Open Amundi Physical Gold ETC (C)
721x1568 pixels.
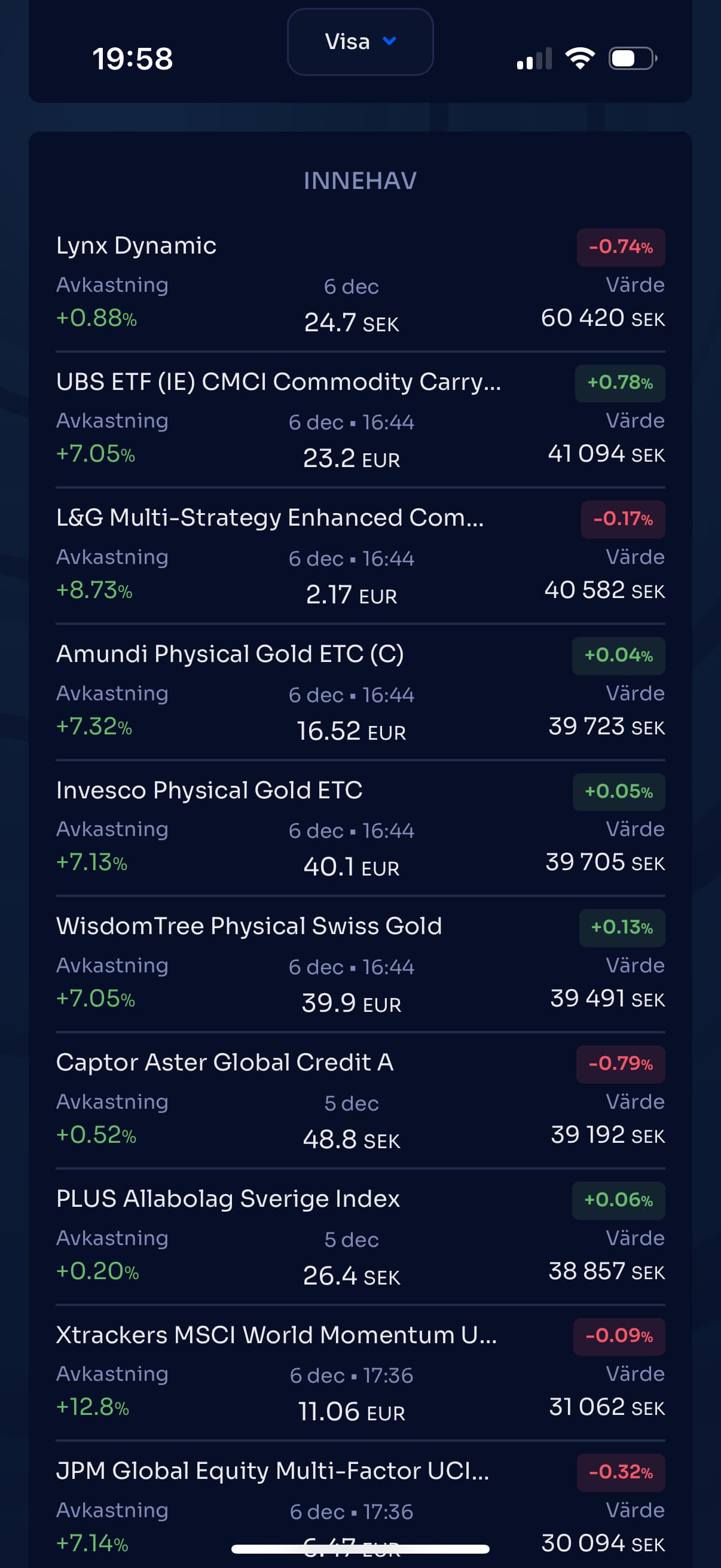click(230, 654)
